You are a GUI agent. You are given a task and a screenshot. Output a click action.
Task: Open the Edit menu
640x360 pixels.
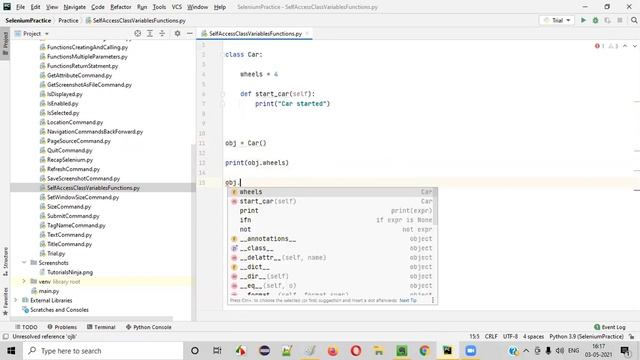click(x=36, y=7)
